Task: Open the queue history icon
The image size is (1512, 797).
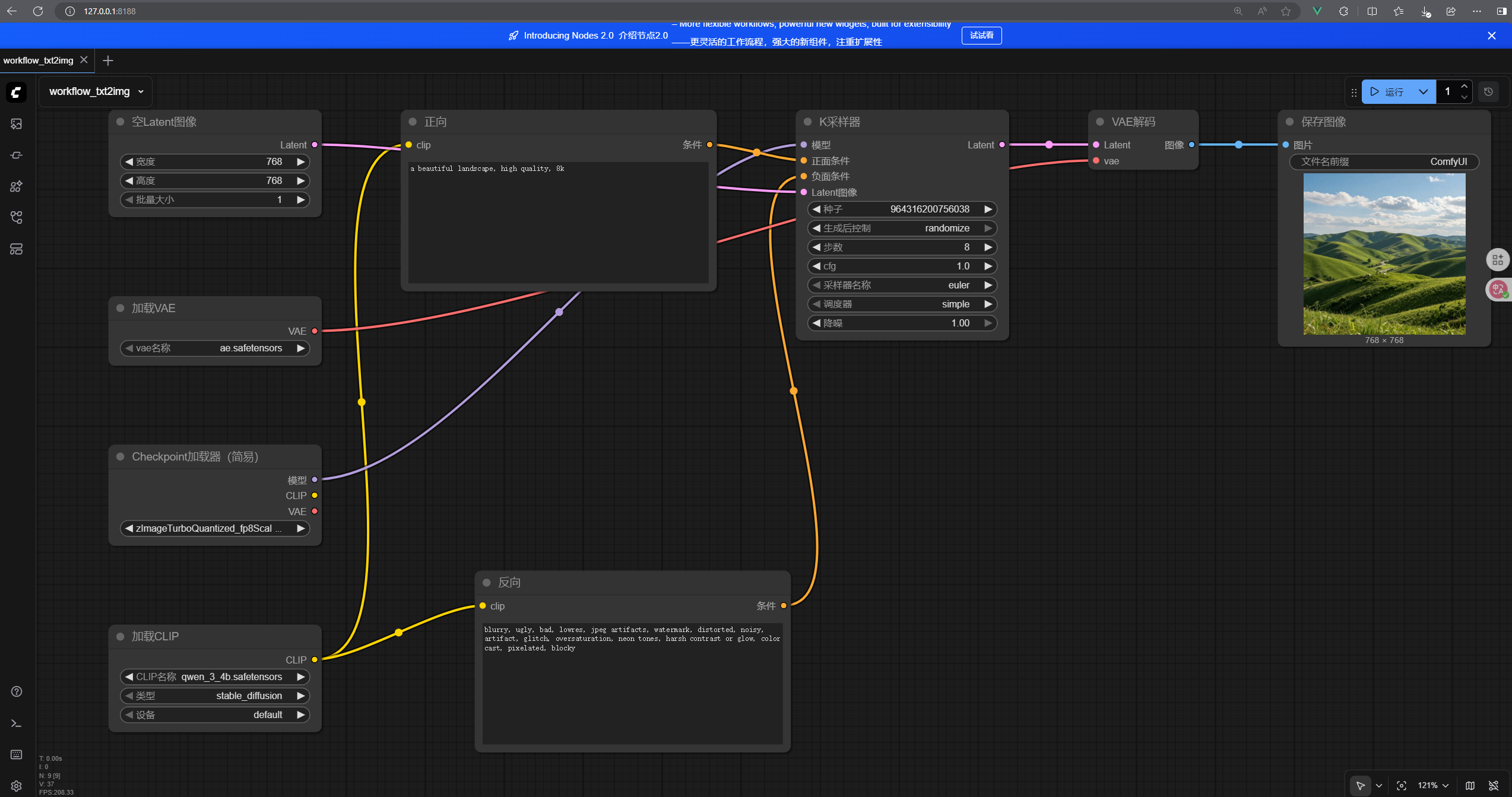Action: pyautogui.click(x=1488, y=91)
